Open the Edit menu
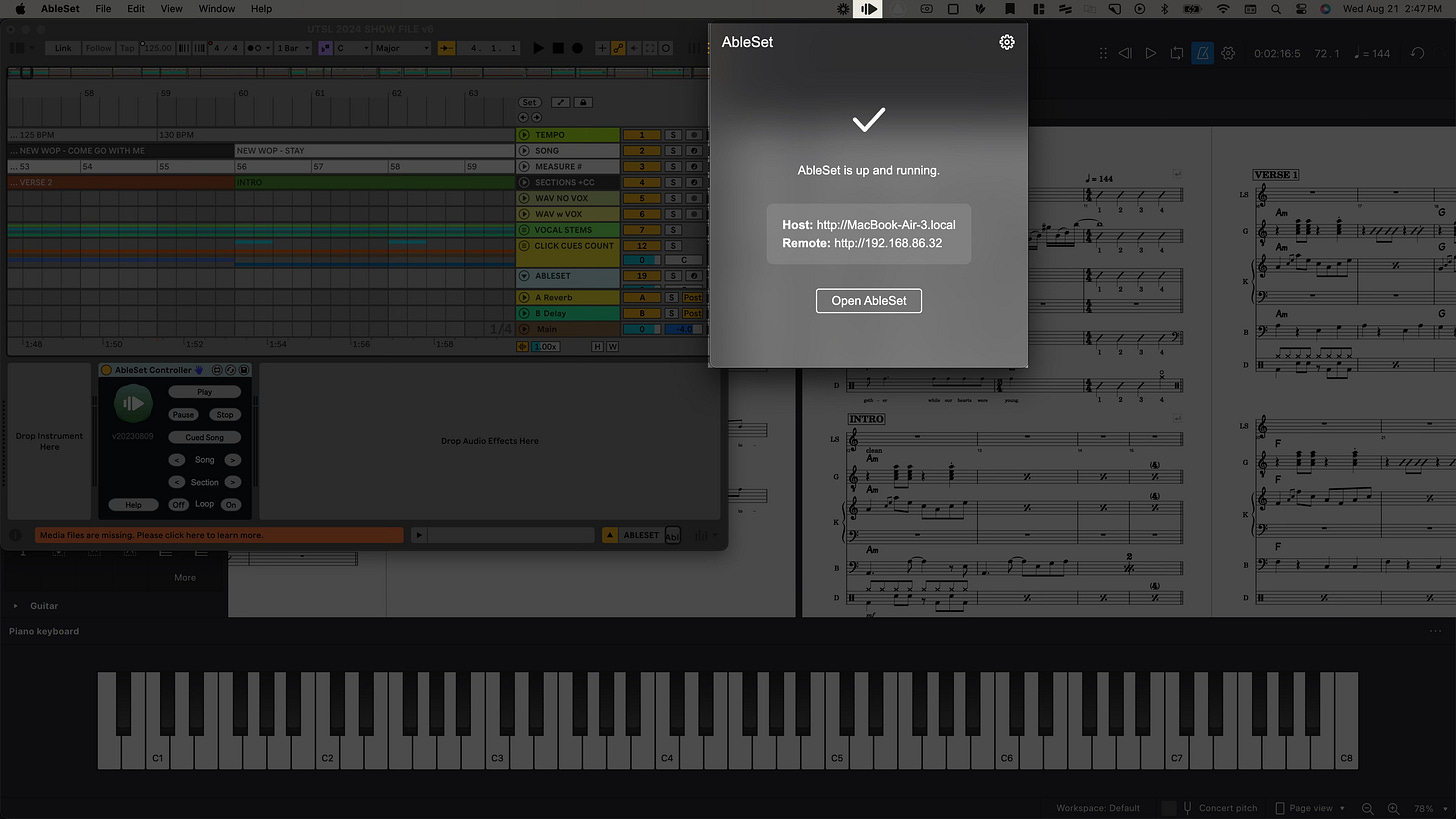 (x=136, y=9)
